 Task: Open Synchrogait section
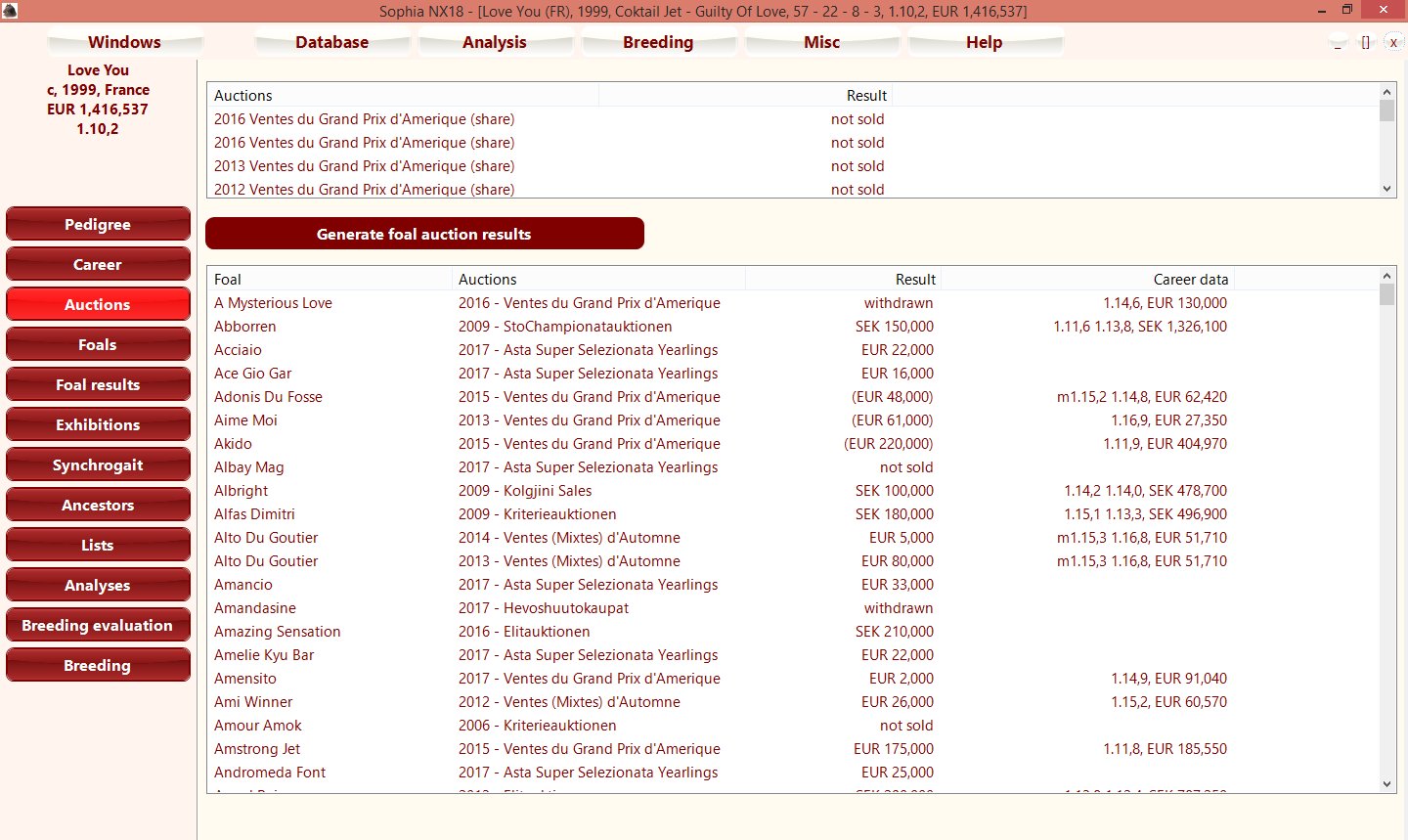pos(98,464)
